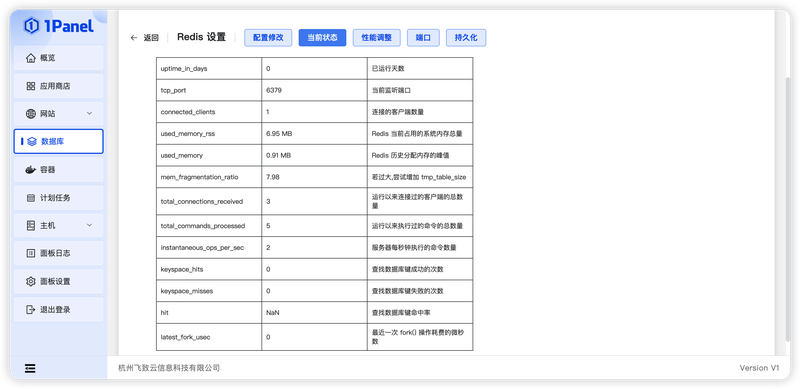
Task: Click the keyspace_hits cell
Action: click(x=209, y=269)
